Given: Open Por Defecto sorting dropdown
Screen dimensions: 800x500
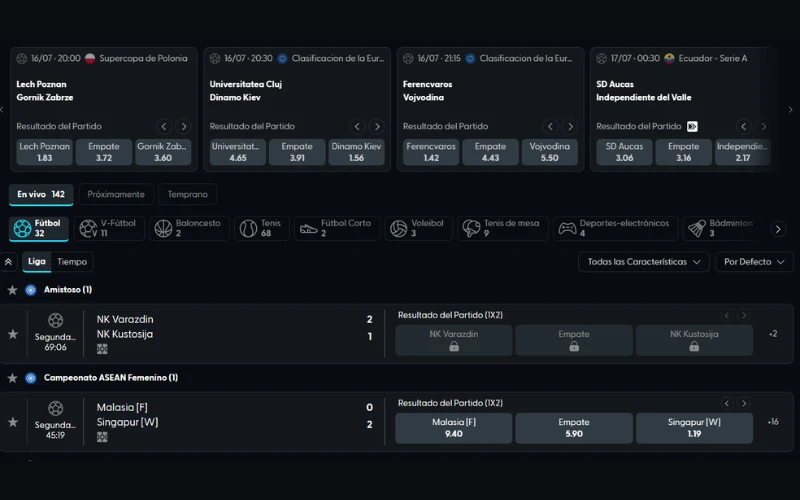Looking at the screenshot, I should coord(754,262).
